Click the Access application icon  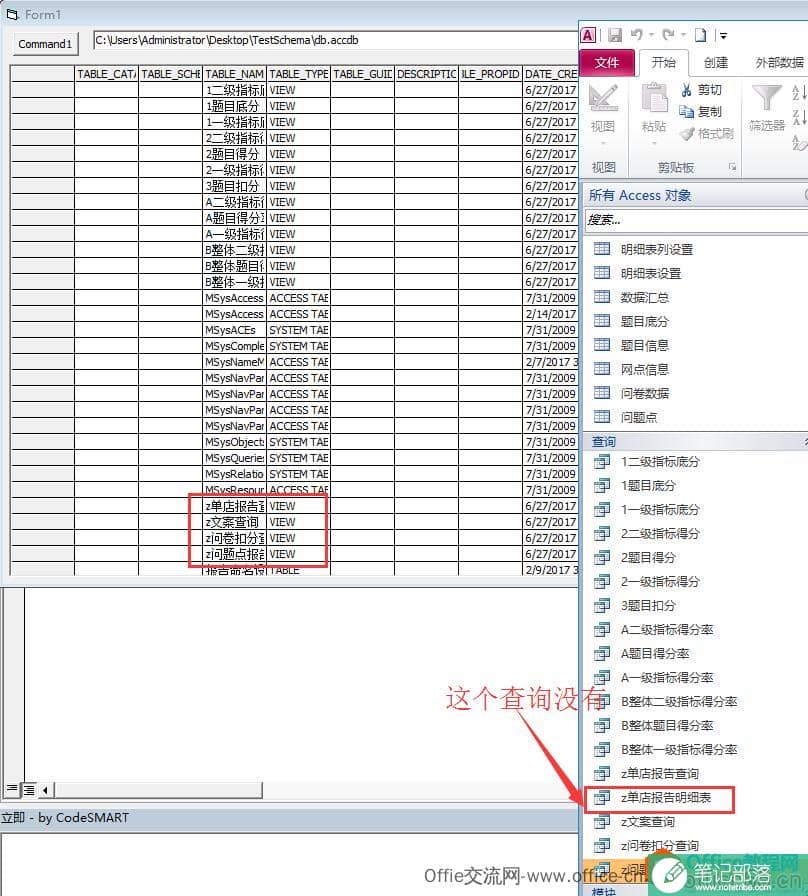click(x=589, y=35)
